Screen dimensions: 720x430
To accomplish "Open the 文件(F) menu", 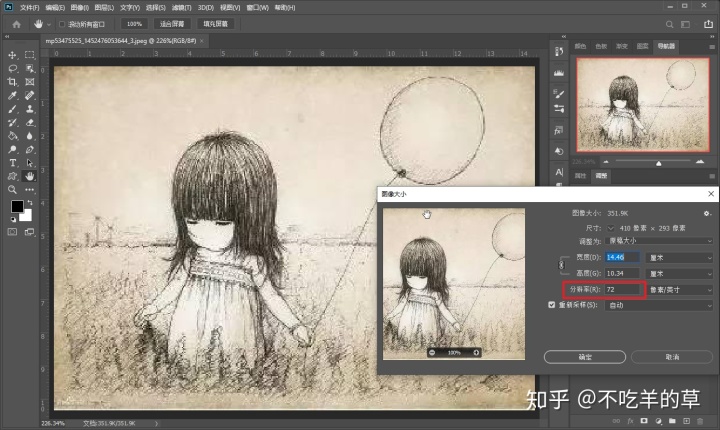I will tap(29, 7).
